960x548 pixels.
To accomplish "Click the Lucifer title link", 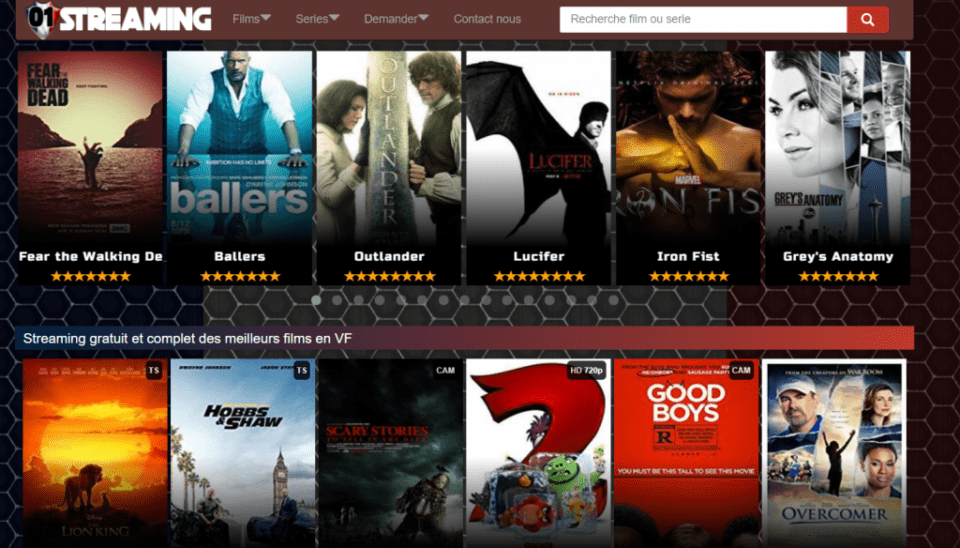I will (x=539, y=256).
